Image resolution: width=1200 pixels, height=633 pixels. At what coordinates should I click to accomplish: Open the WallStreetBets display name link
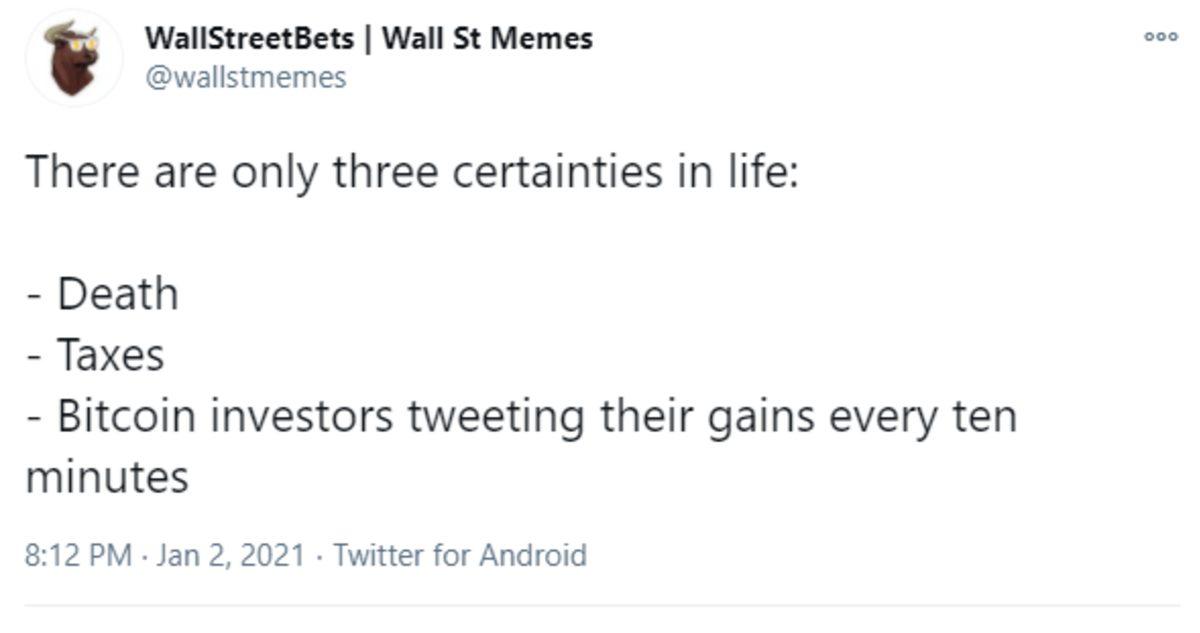(x=249, y=39)
